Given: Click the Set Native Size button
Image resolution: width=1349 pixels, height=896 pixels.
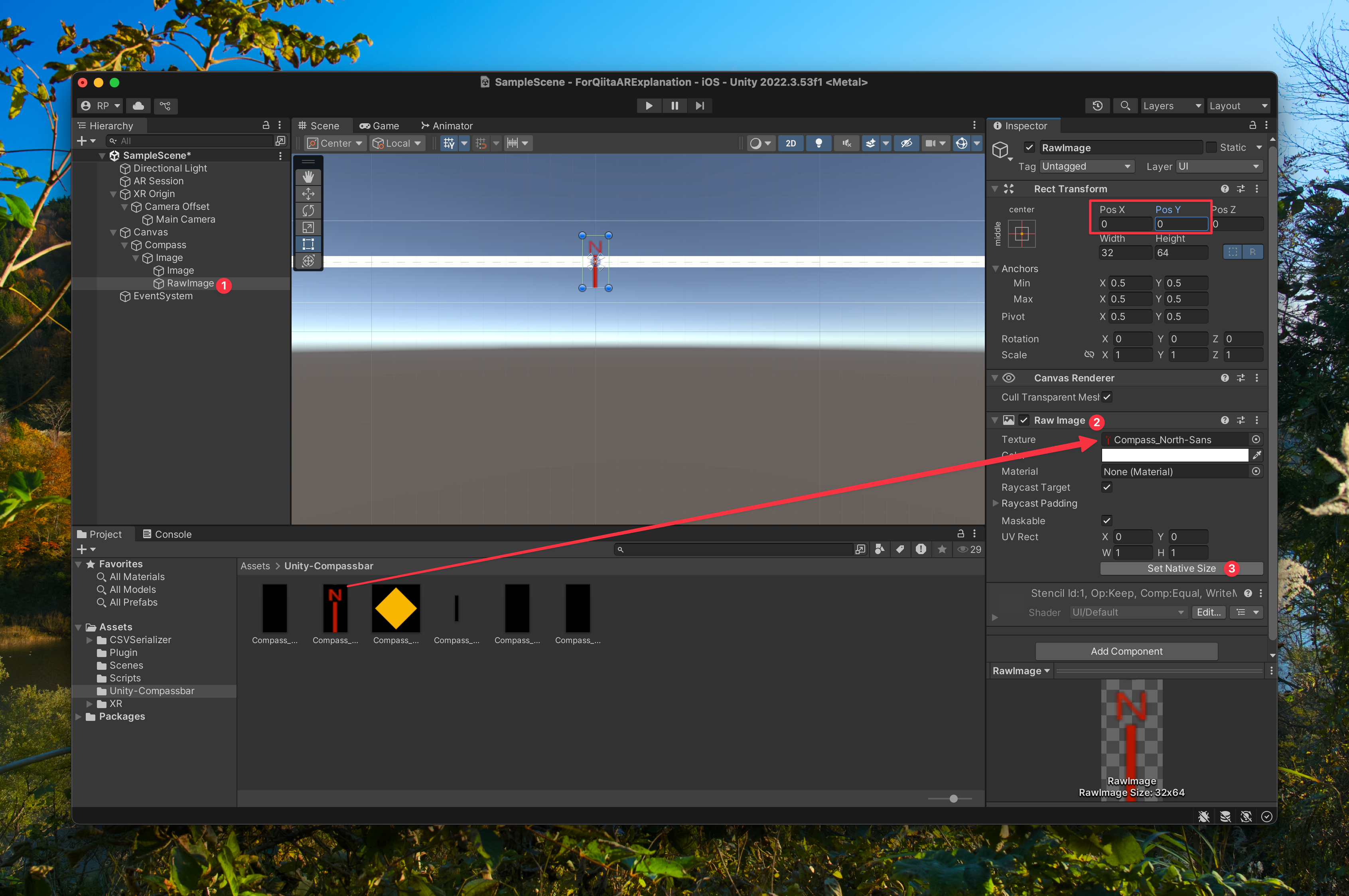Looking at the screenshot, I should click(x=1181, y=568).
